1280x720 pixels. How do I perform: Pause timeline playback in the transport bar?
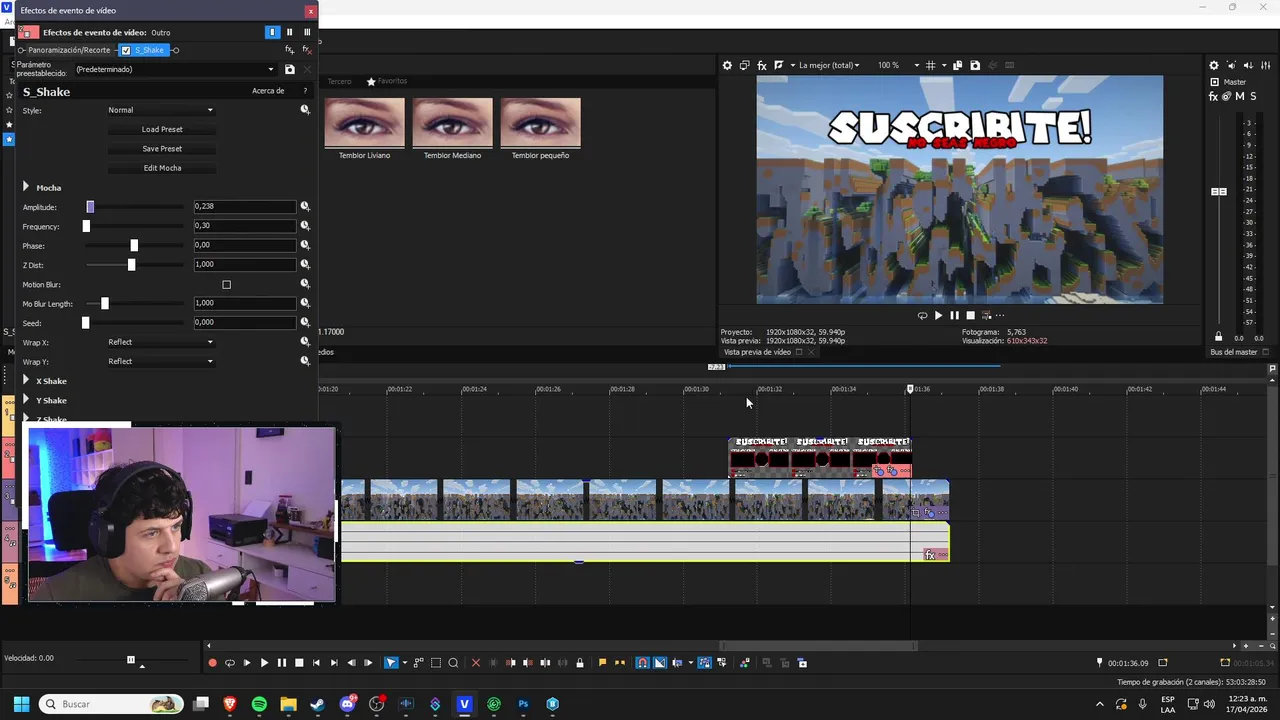281,663
